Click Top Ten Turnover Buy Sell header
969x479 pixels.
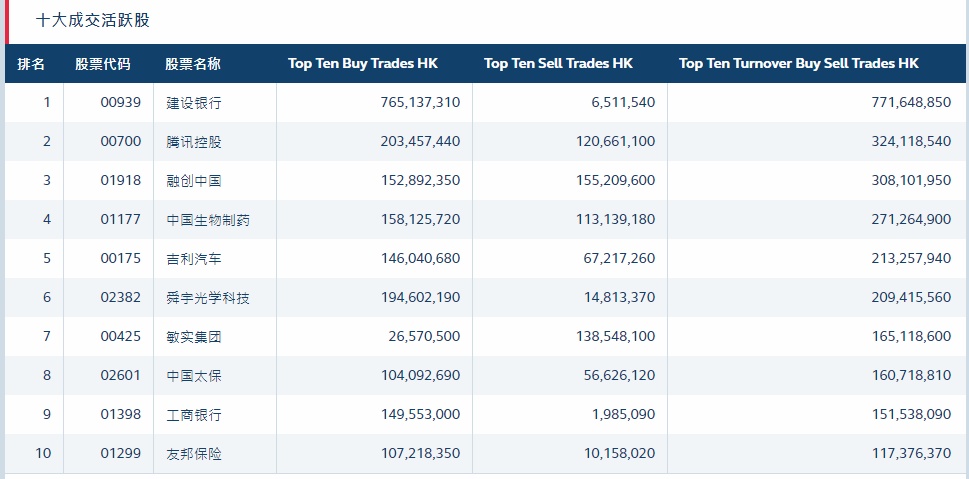pyautogui.click(x=798, y=64)
